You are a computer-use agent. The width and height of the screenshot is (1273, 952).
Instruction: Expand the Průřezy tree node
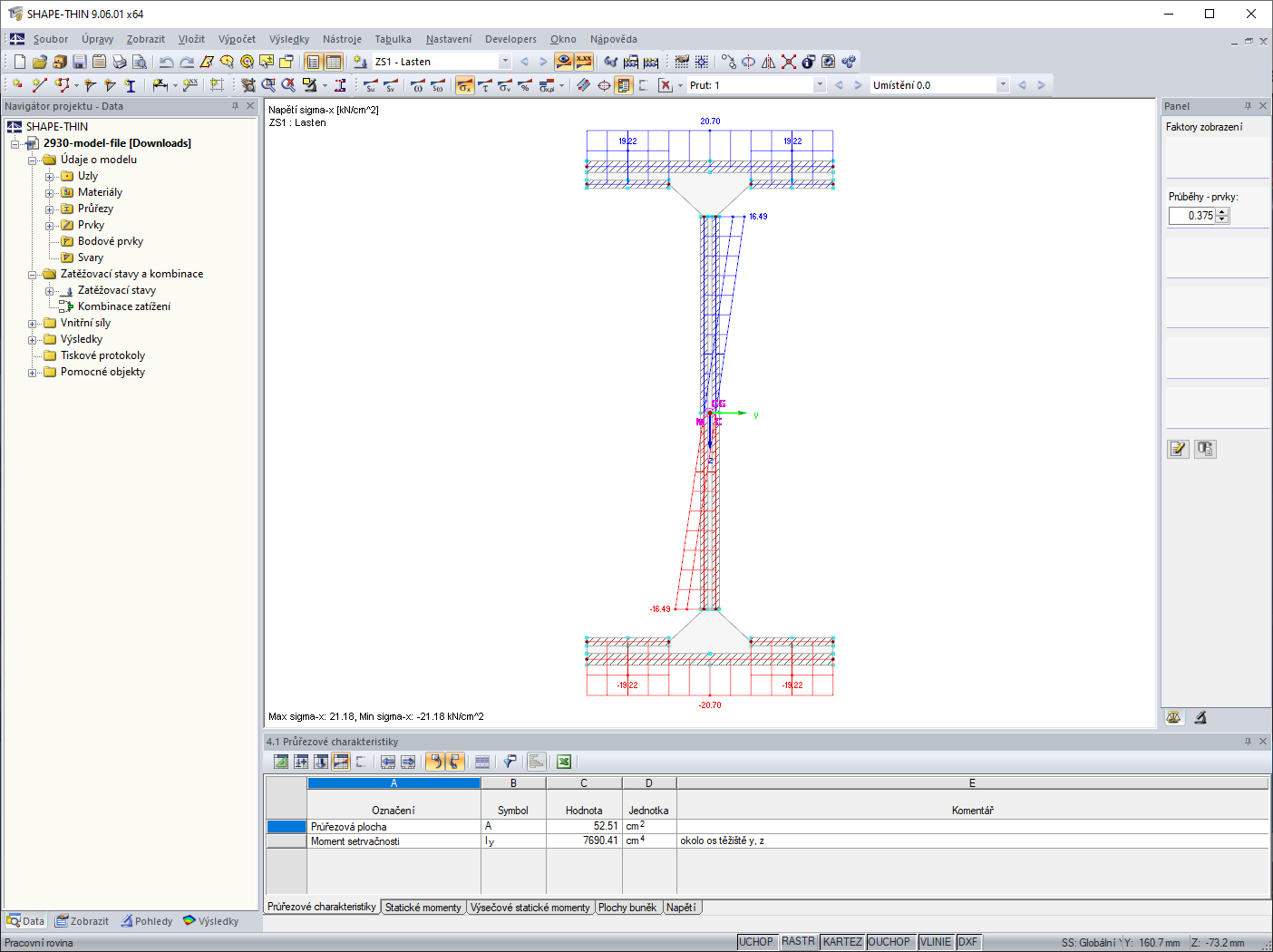tap(50, 209)
